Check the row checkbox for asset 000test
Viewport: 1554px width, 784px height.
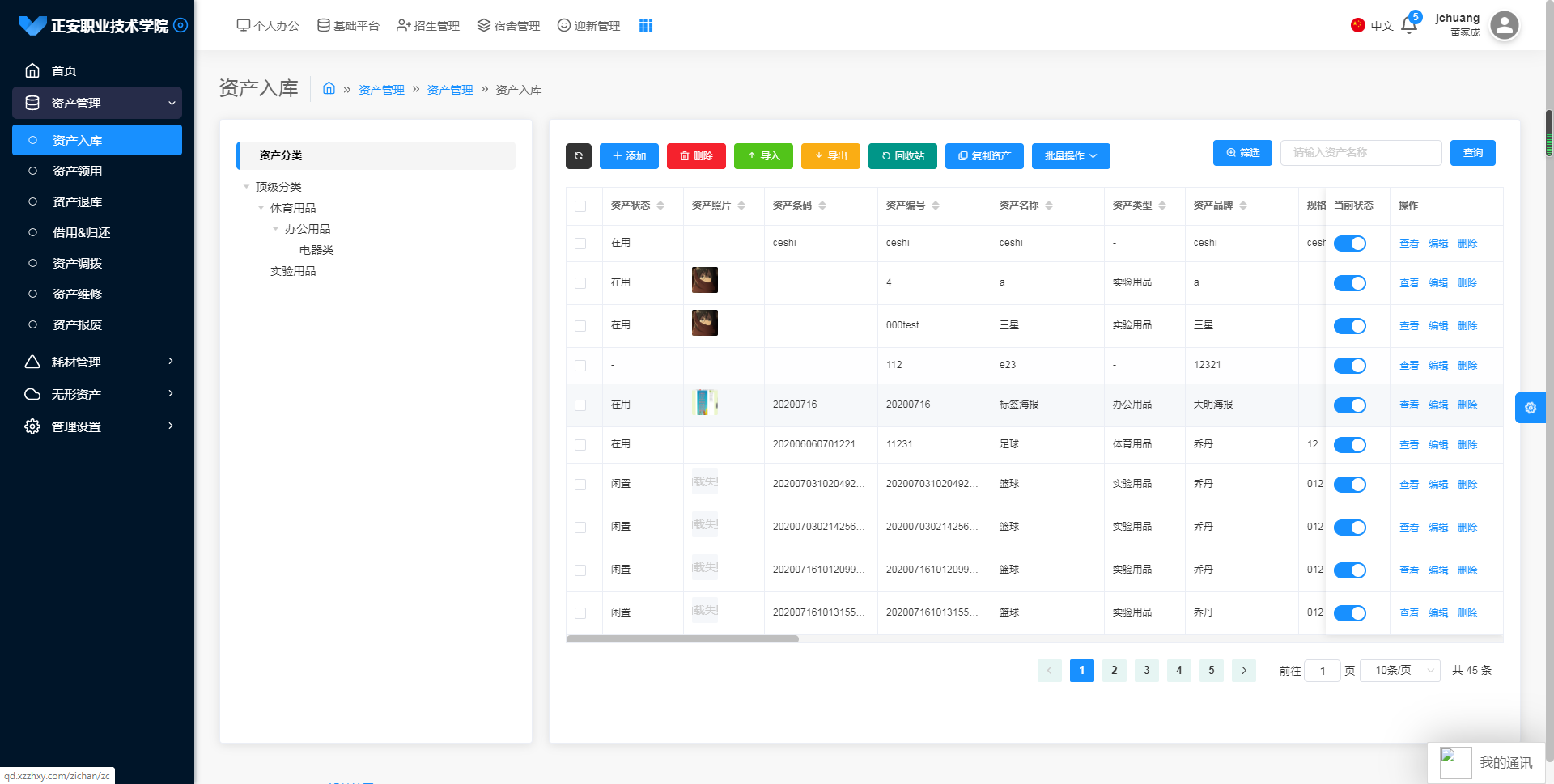pyautogui.click(x=580, y=326)
